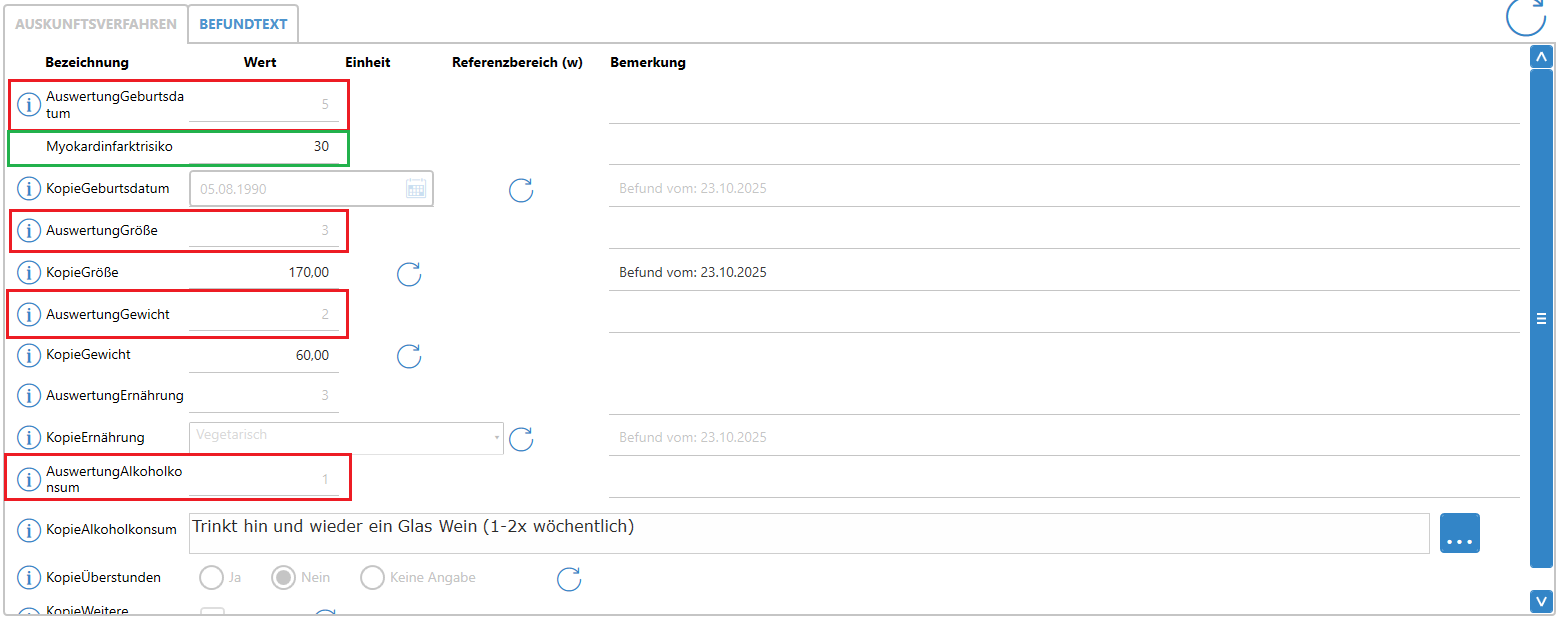Click info icon next to KopieGeburtsdatum
Image resolution: width=1560 pixels, height=622 pixels.
coord(29,188)
